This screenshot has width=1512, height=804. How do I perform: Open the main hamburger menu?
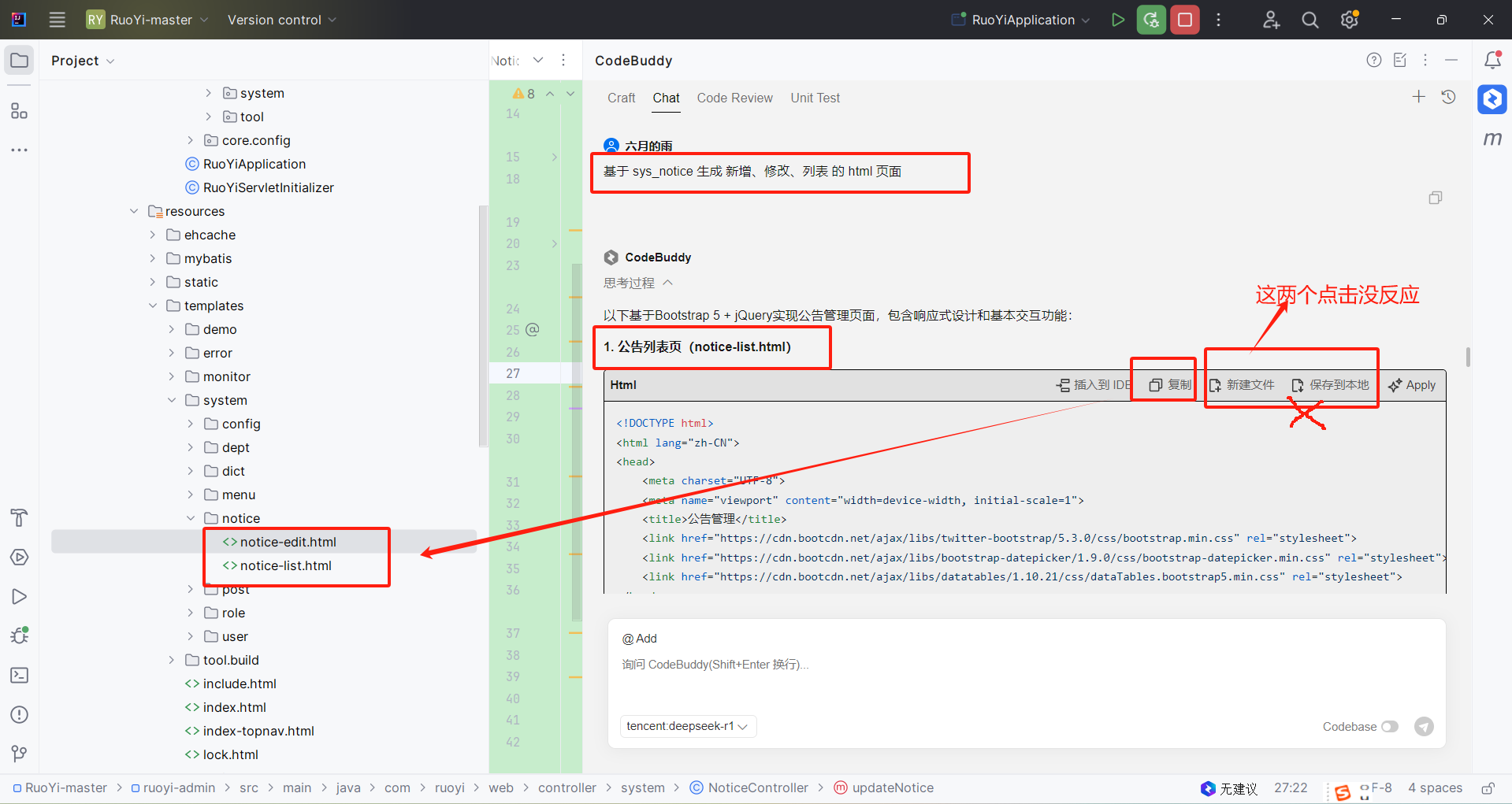point(57,20)
